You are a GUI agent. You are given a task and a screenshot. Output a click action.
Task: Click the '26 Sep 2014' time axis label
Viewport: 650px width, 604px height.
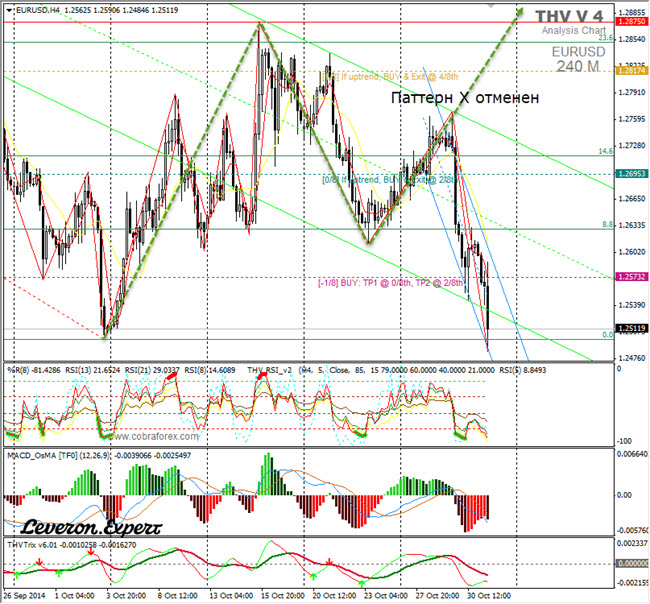(24, 596)
